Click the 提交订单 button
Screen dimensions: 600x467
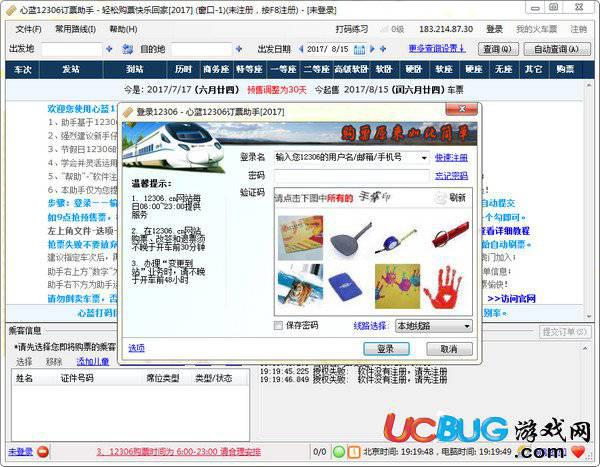tap(564, 332)
